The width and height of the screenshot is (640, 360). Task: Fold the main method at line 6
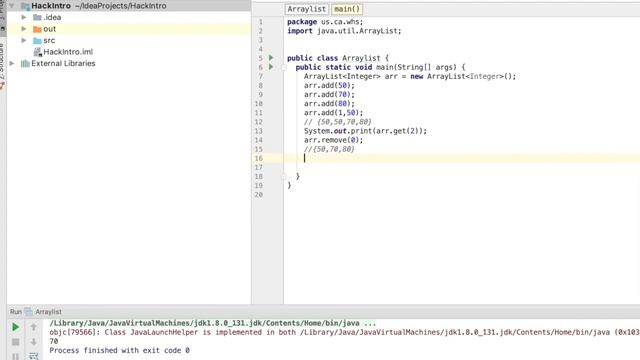284,67
